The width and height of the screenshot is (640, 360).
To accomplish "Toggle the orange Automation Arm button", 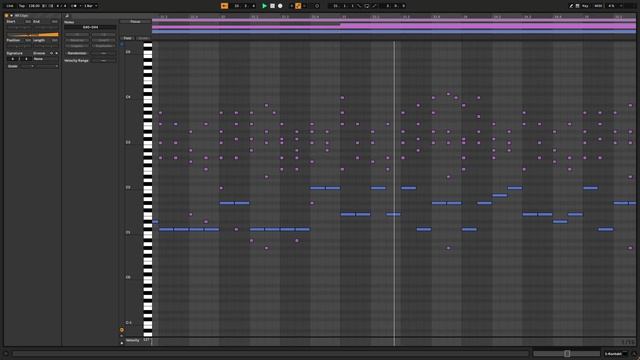I will click(x=298, y=6).
